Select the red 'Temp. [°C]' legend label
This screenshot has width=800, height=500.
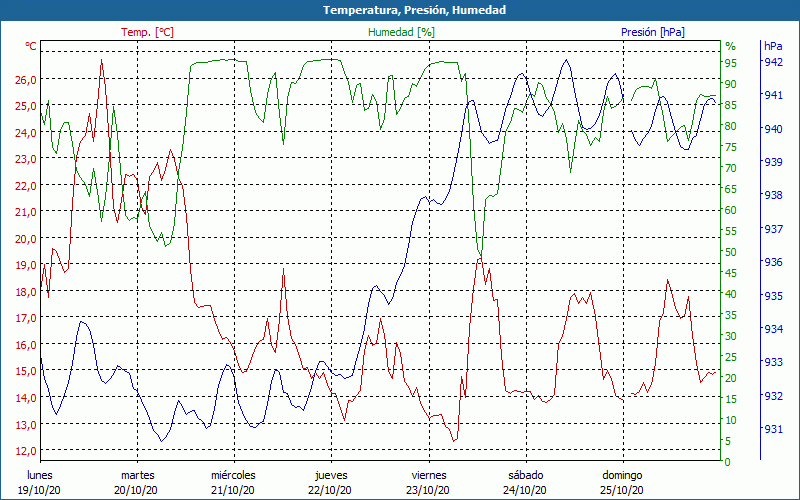coord(147,32)
